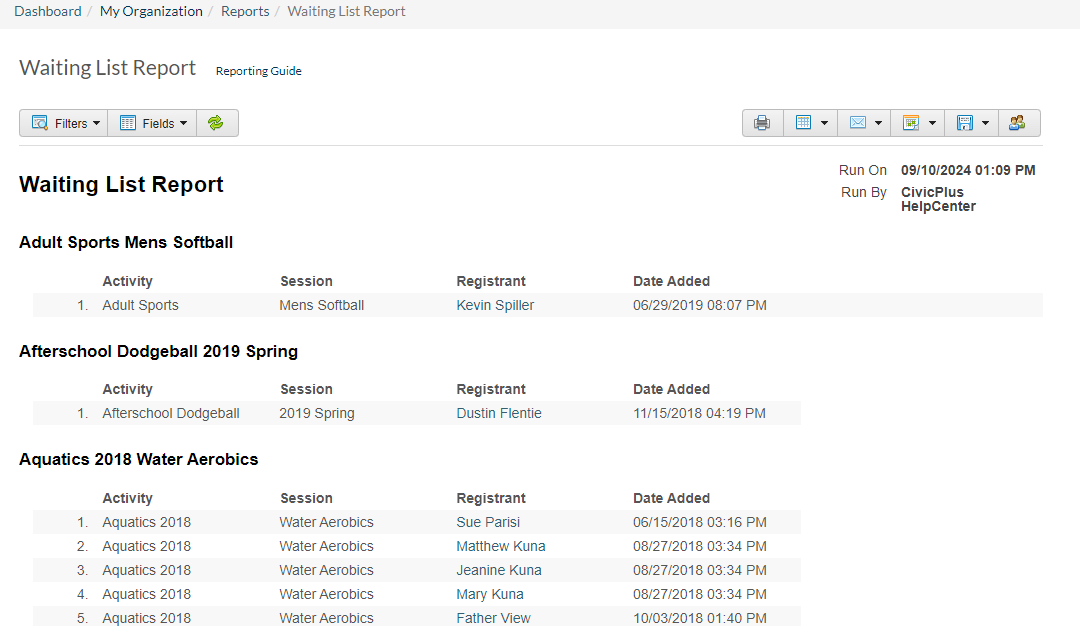The height and width of the screenshot is (626, 1080).
Task: Click Registrant header in Adult Sports table
Action: pyautogui.click(x=491, y=281)
